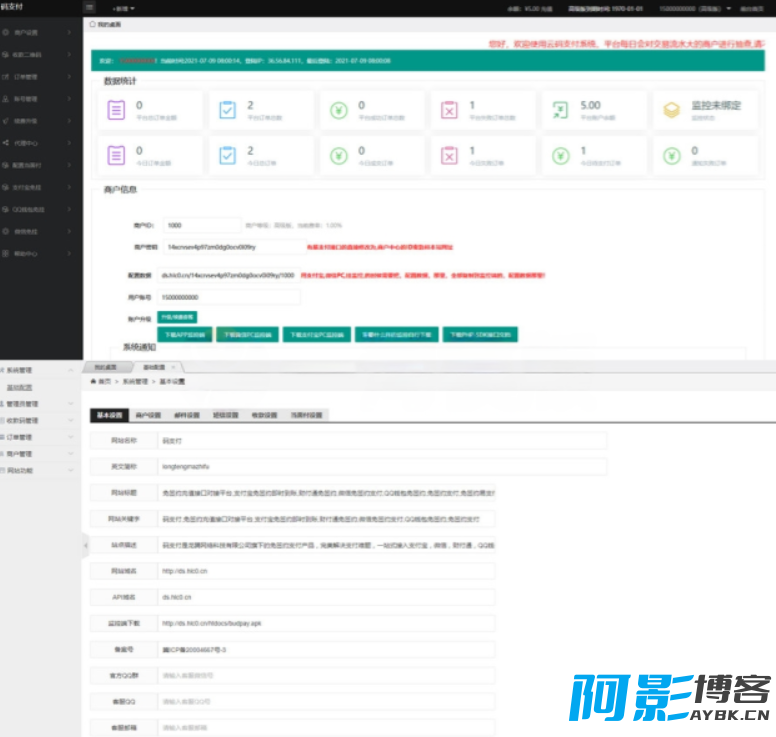Focus the 网站域名 field
This screenshot has height=737, width=776.
click(x=326, y=571)
